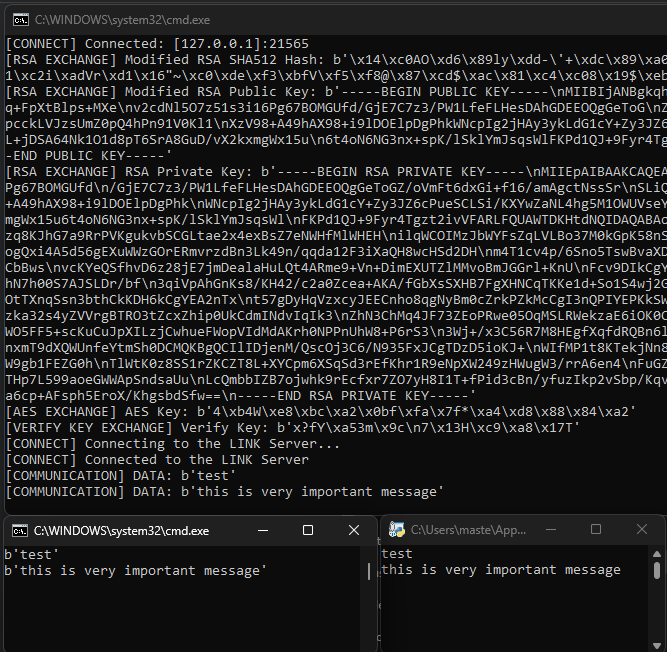
Task: Click the "test" output in the Python window
Action: pyautogui.click(x=397, y=554)
